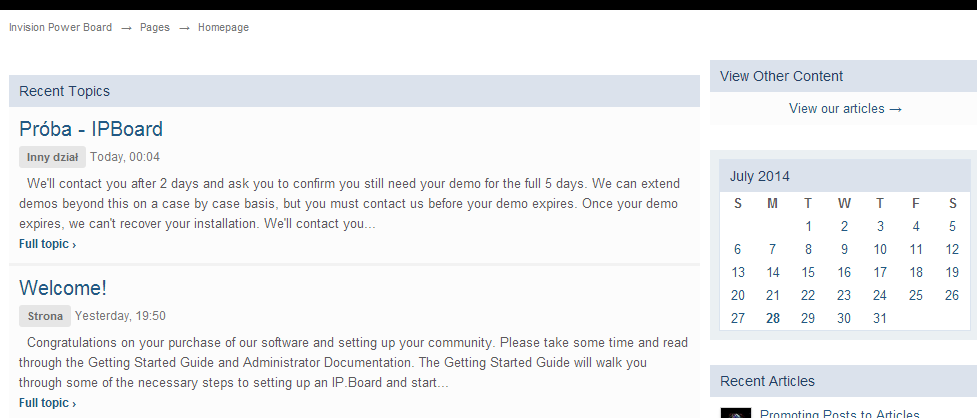977x418 pixels.
Task: Pick day 15 in the calendar
Action: tap(808, 272)
